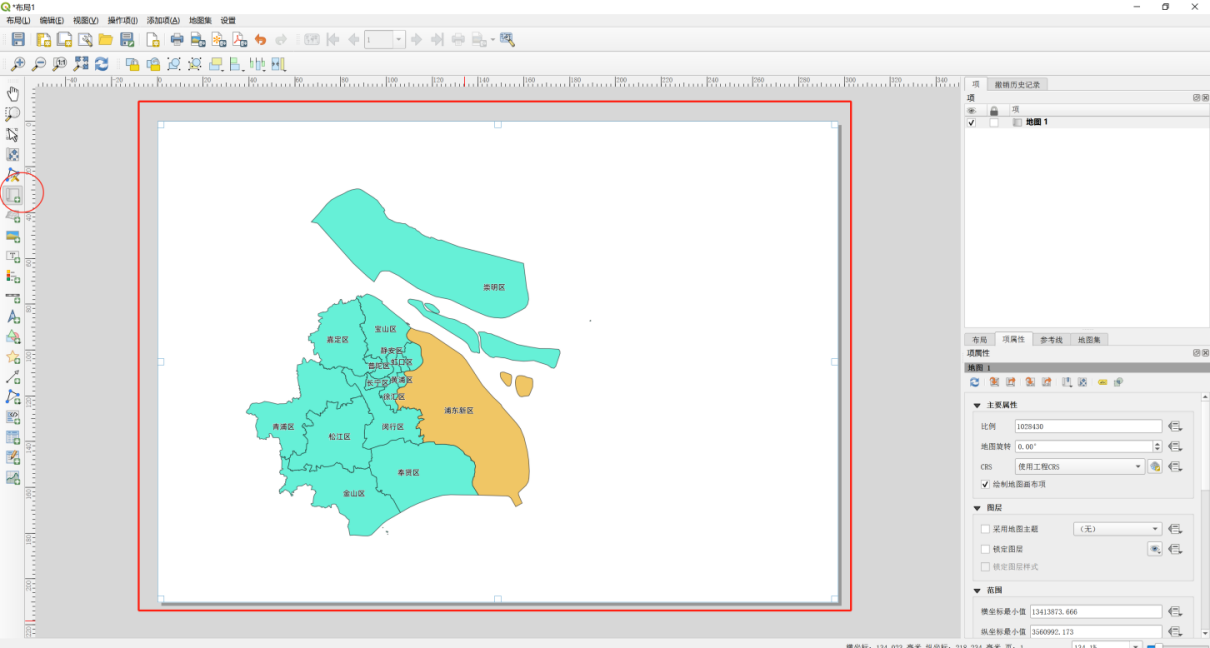Enable the 采用地图主题 checkbox

[985, 529]
